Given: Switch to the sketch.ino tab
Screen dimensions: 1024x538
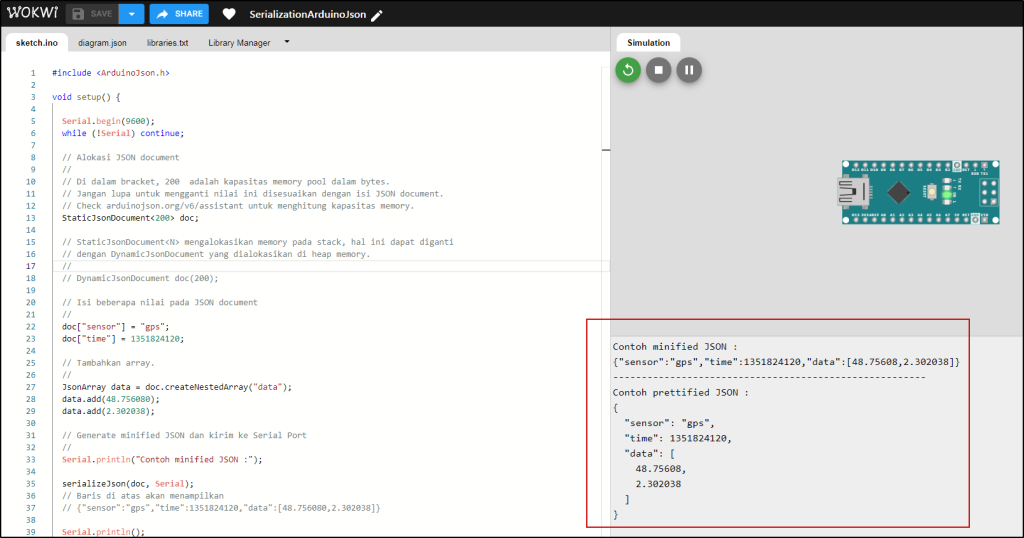Looking at the screenshot, I should (37, 43).
